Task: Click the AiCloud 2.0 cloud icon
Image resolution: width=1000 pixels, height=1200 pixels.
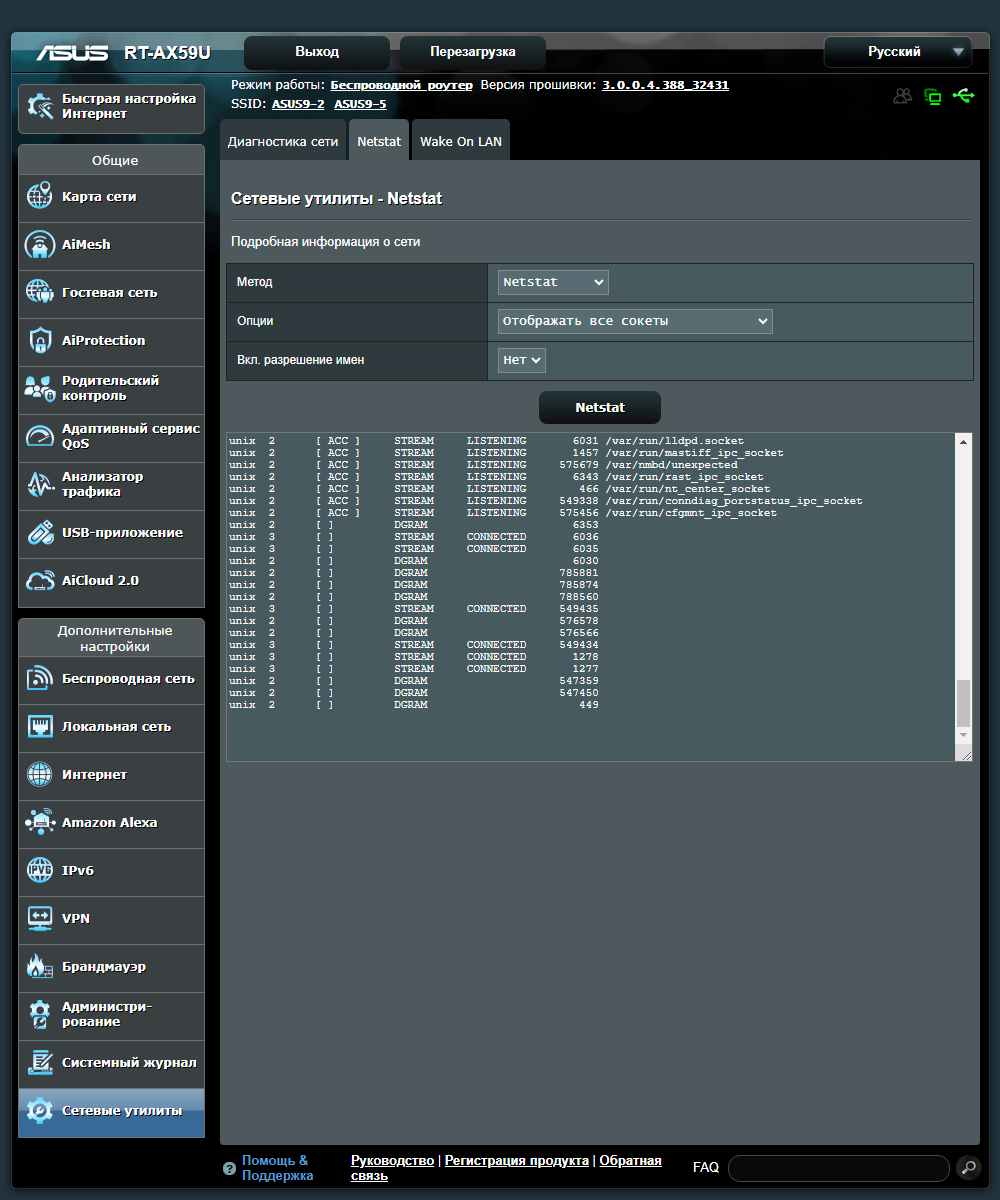Action: 39,580
